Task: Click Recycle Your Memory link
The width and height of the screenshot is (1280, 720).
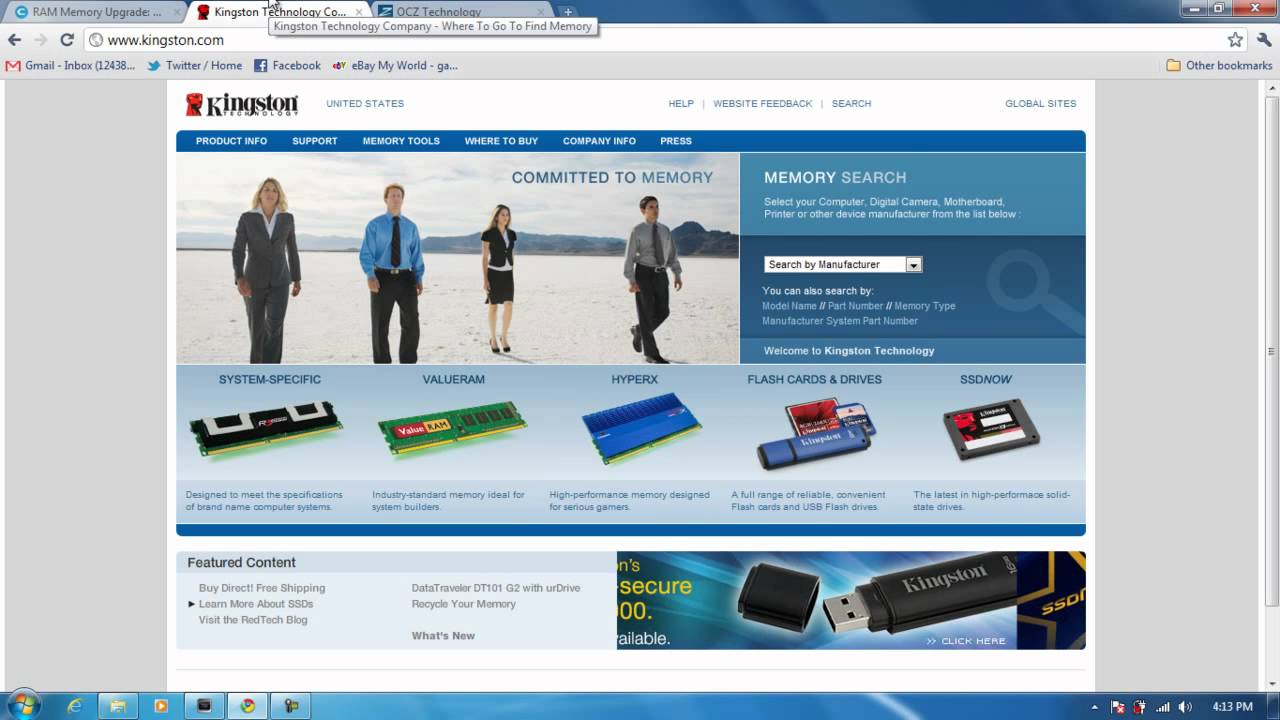Action: (x=464, y=604)
